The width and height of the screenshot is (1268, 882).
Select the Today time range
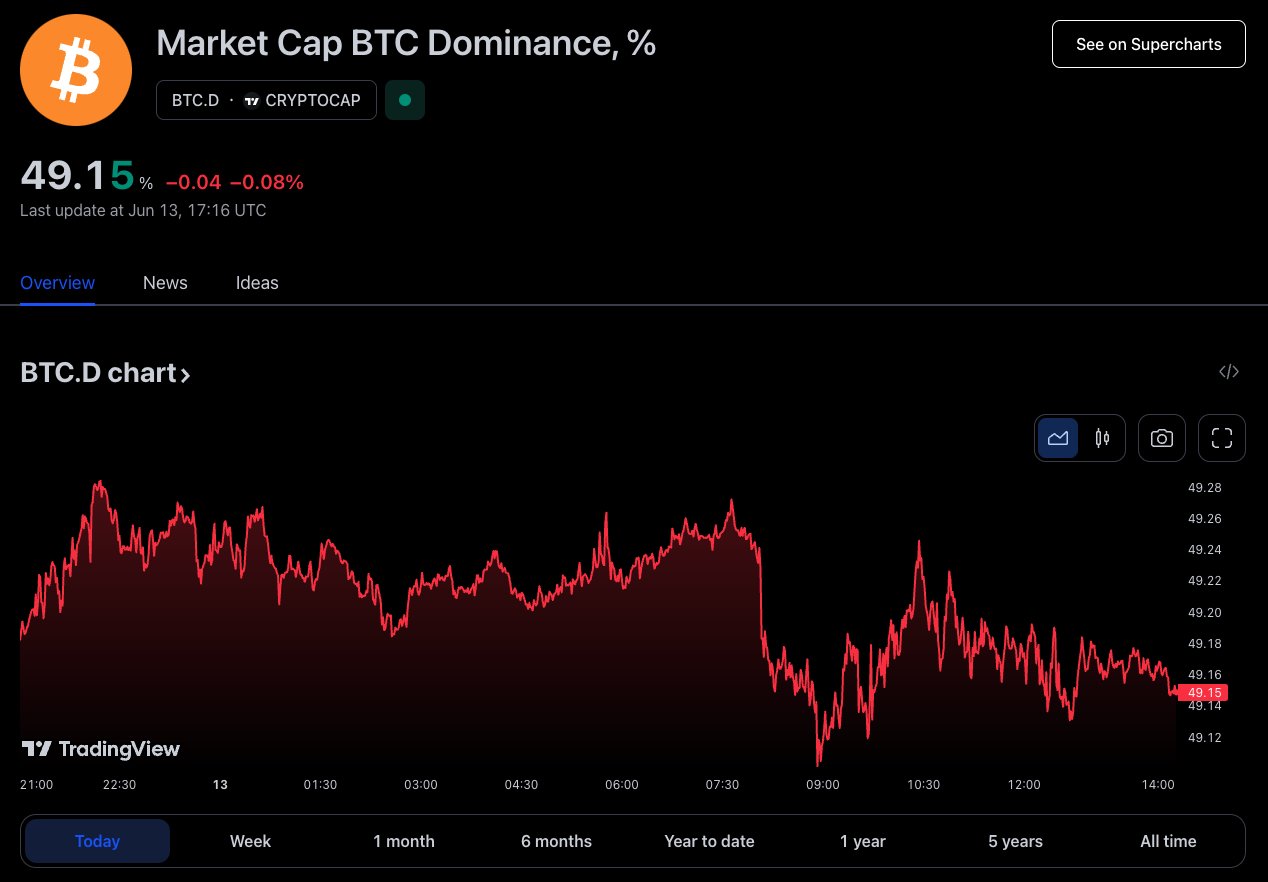click(x=97, y=841)
